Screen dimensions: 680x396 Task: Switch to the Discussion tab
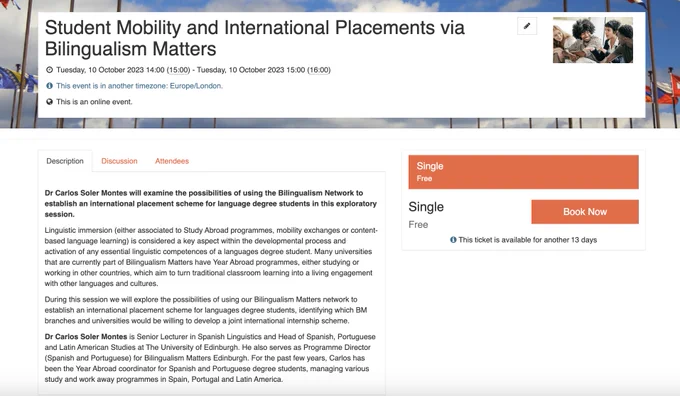tap(119, 161)
